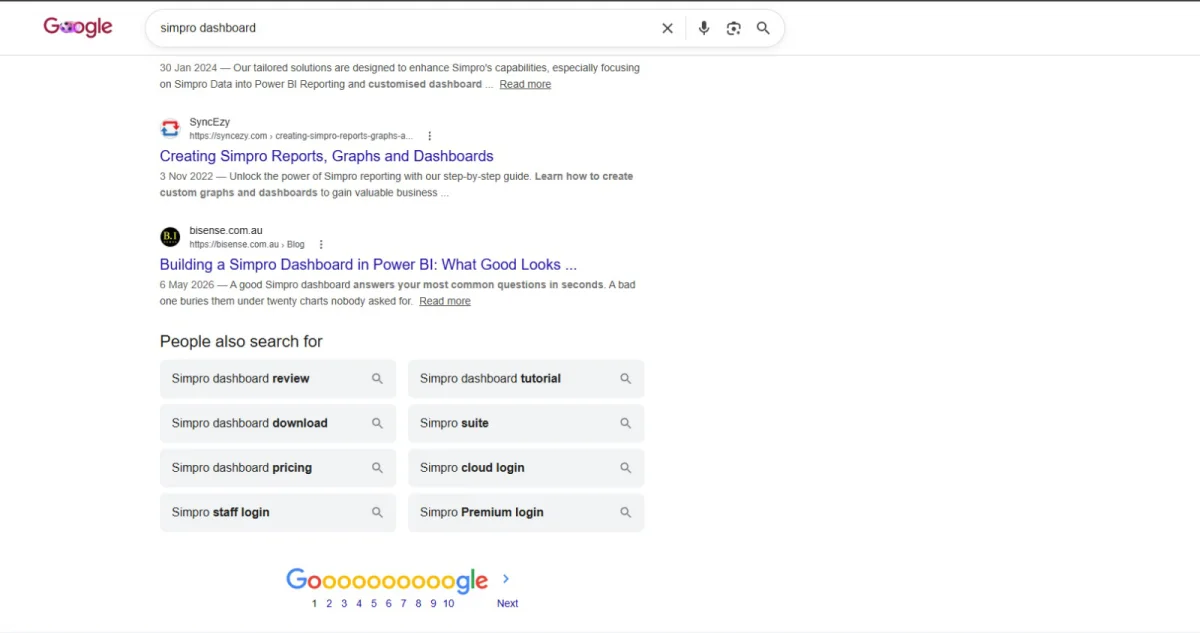Go to results page 9
The image size is (1200, 633).
click(433, 603)
